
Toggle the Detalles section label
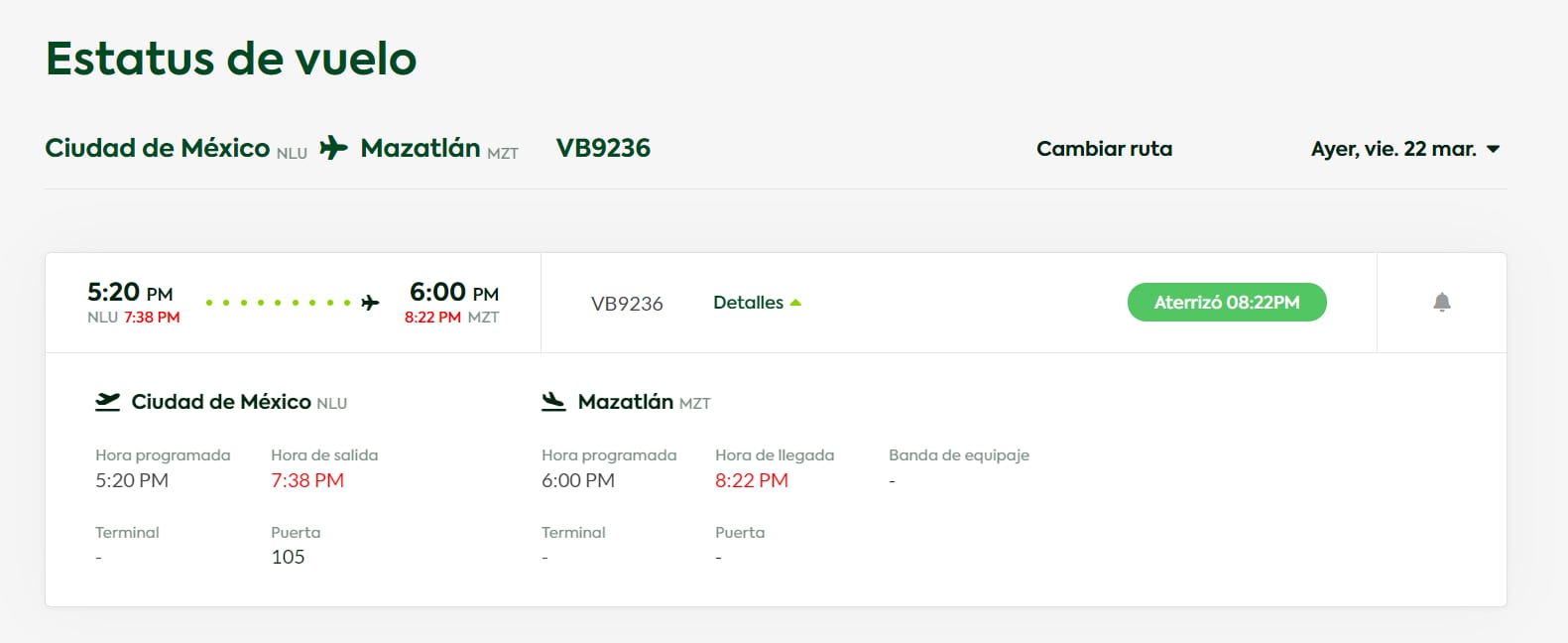[x=748, y=303]
